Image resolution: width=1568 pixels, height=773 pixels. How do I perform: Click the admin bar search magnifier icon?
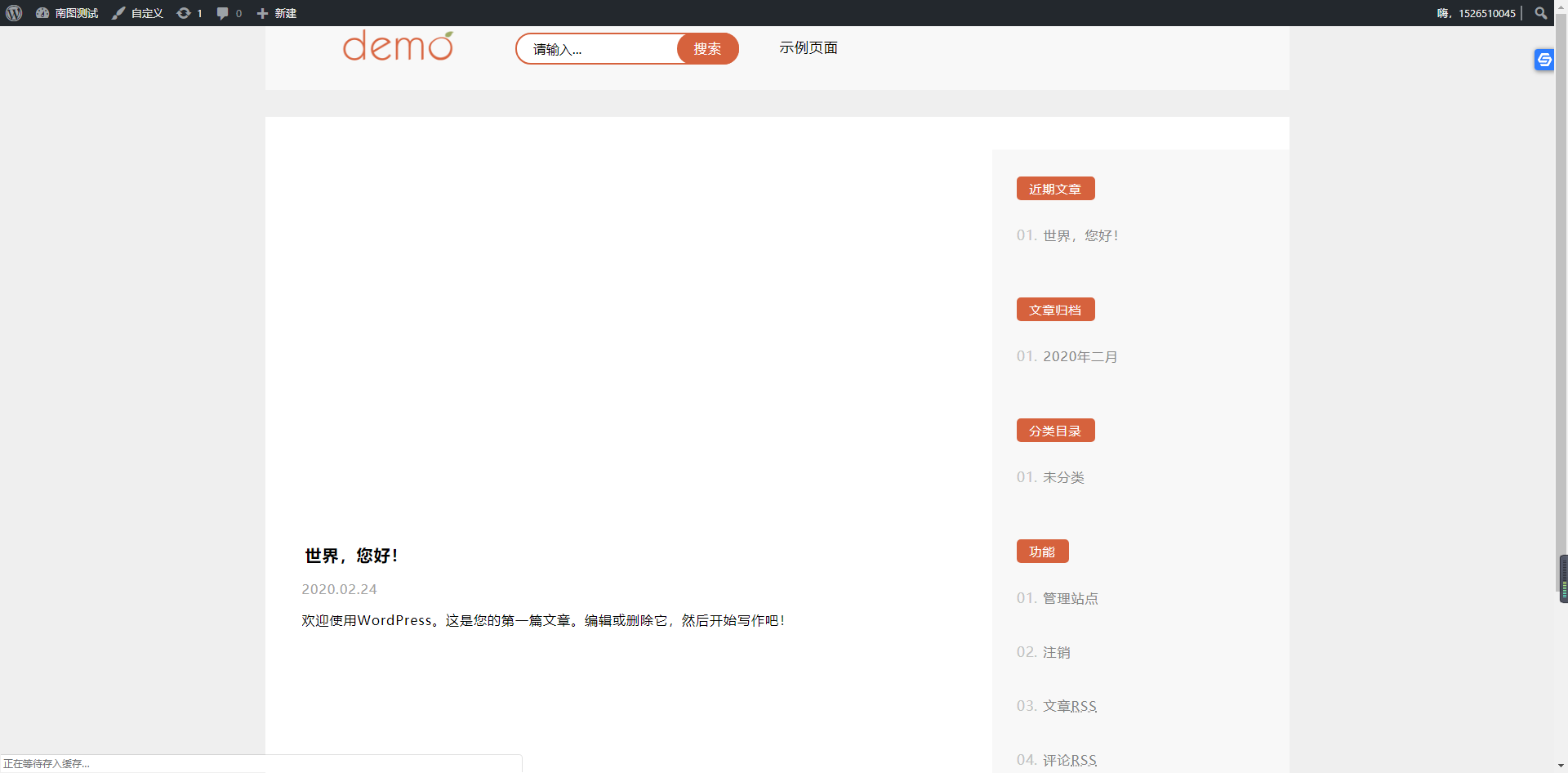1540,13
